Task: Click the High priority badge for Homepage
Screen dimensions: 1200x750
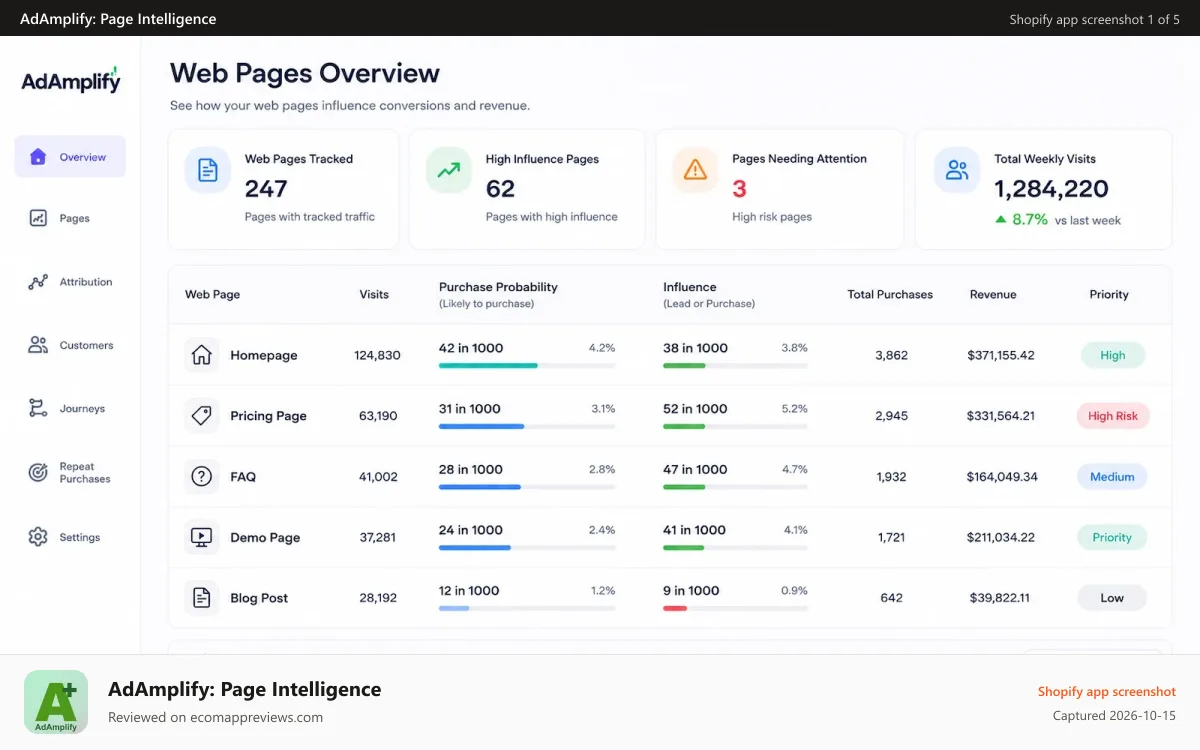Action: 1113,355
